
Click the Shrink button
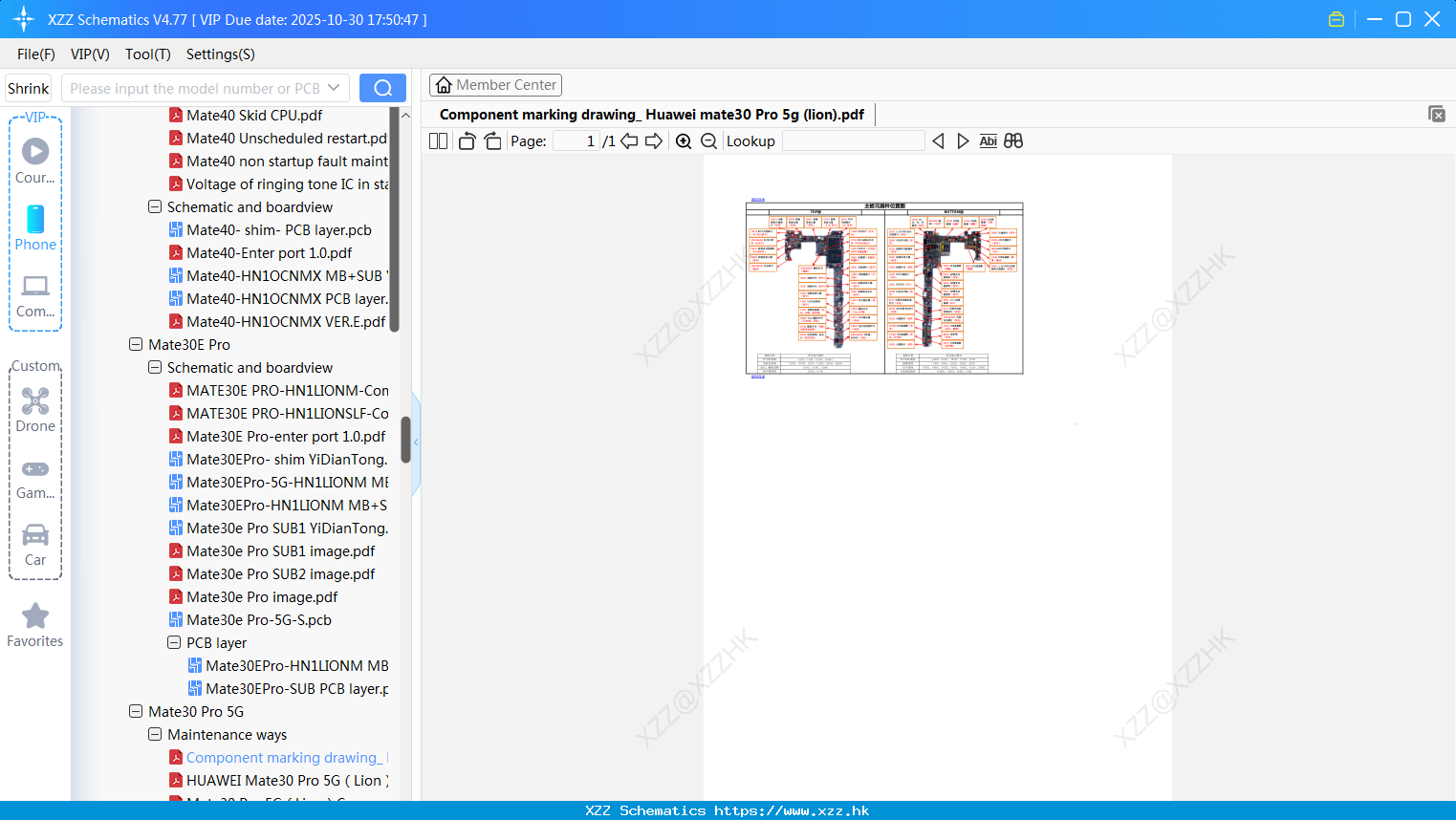28,88
